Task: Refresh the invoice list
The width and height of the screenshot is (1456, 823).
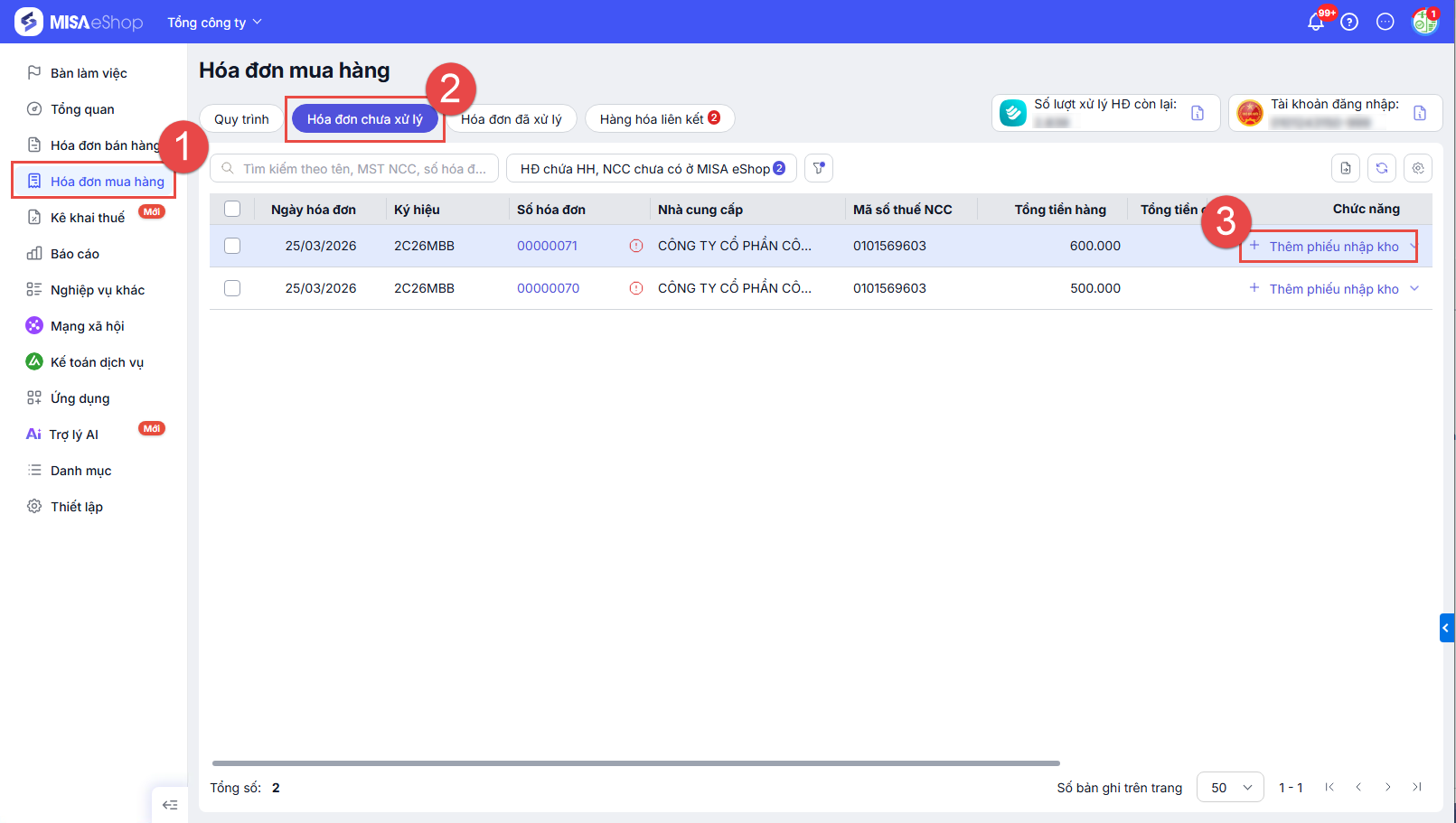Action: [x=1382, y=168]
